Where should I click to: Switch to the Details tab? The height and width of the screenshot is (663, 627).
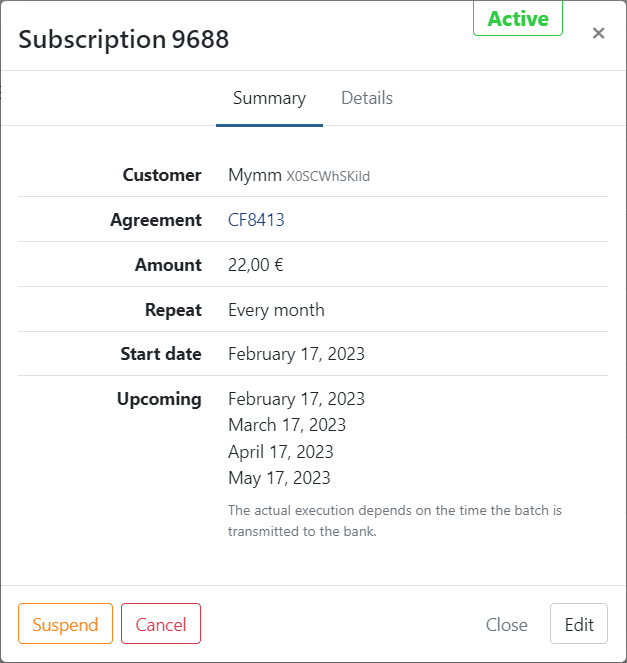click(367, 98)
